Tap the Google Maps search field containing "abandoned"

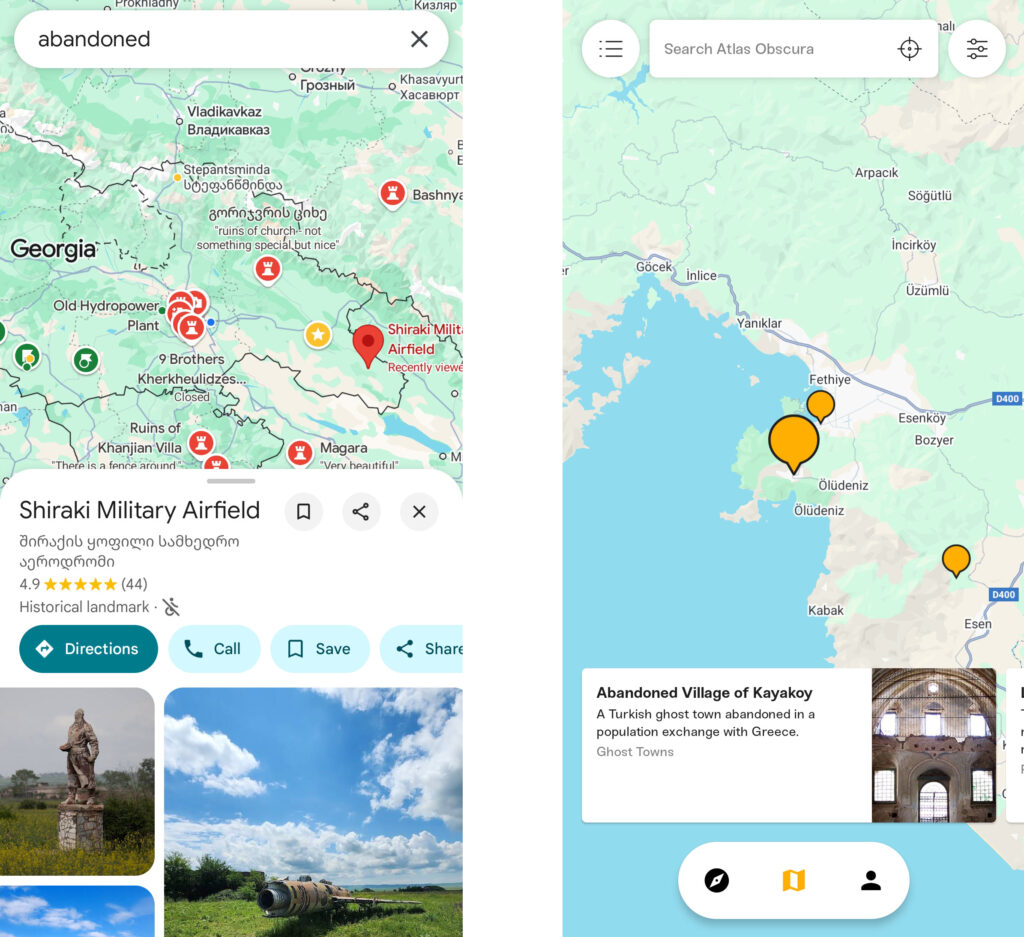tap(231, 39)
